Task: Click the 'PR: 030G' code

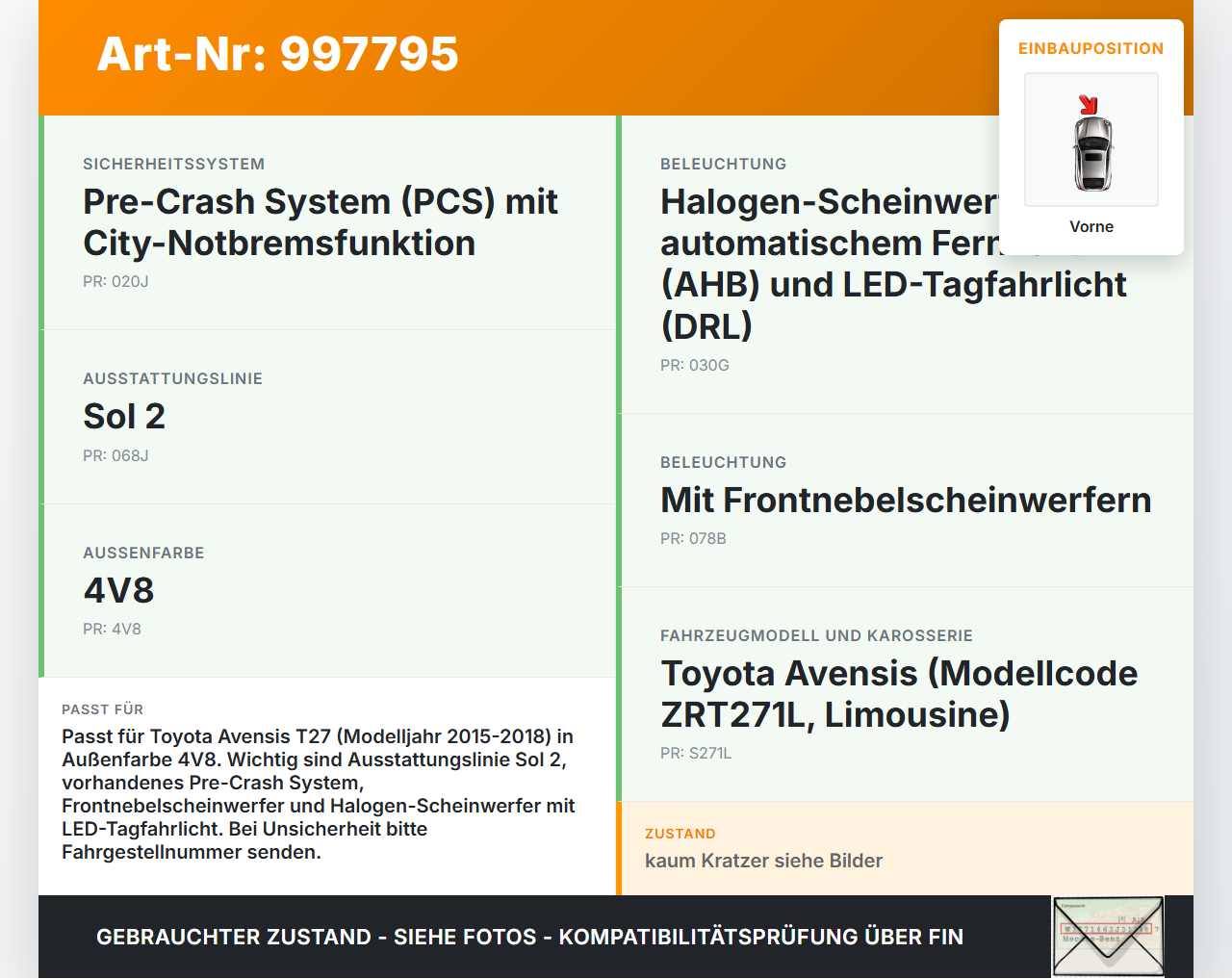Action: click(695, 365)
